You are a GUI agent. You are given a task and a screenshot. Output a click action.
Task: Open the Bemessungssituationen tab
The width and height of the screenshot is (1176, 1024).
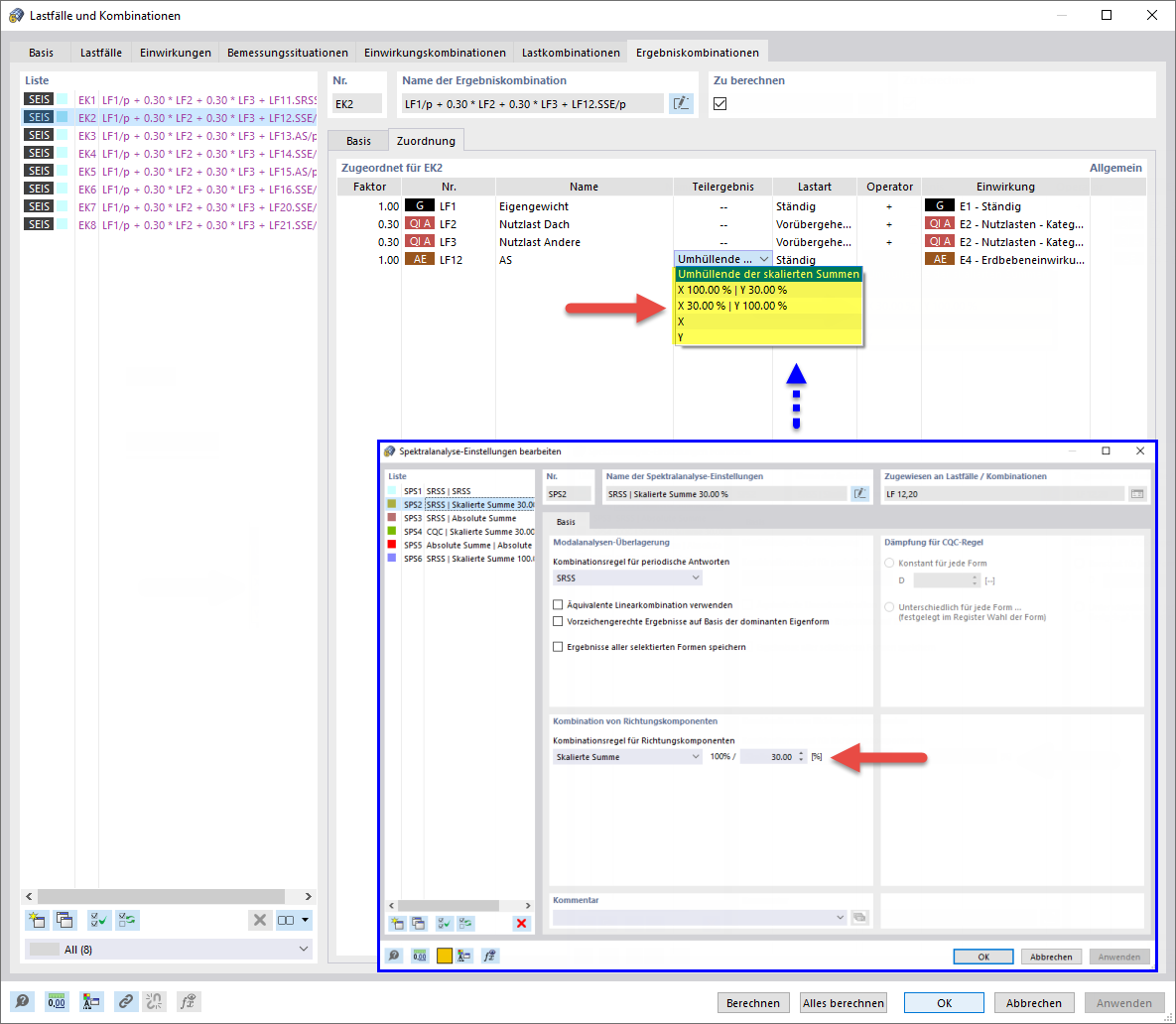click(x=287, y=53)
